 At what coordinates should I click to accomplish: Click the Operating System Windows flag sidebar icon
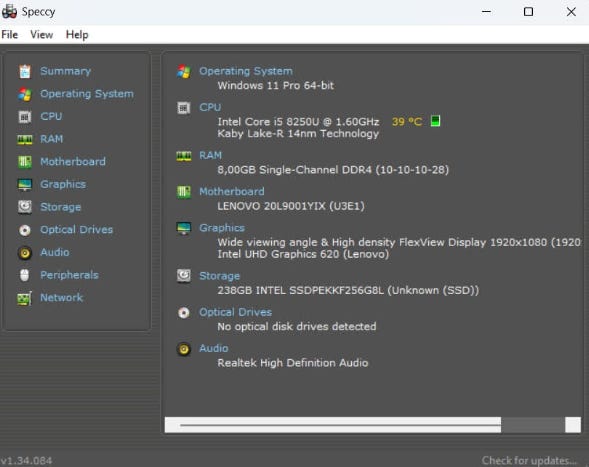pos(25,94)
